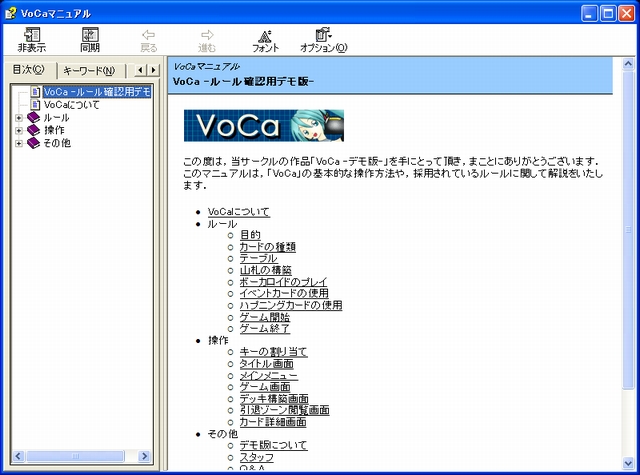Open the デモ版について link

[273, 445]
